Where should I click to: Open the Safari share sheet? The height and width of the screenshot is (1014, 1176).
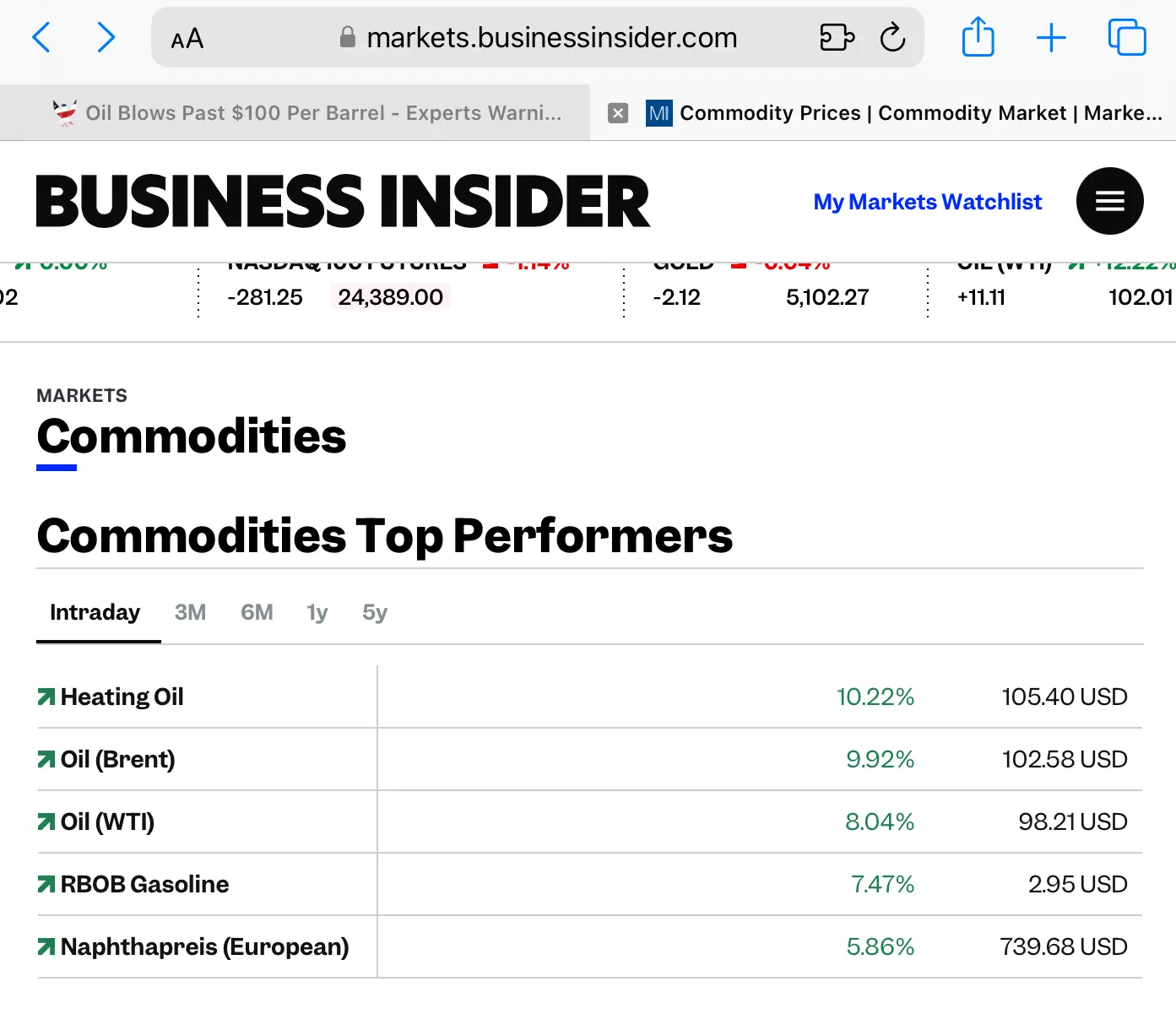click(x=978, y=38)
